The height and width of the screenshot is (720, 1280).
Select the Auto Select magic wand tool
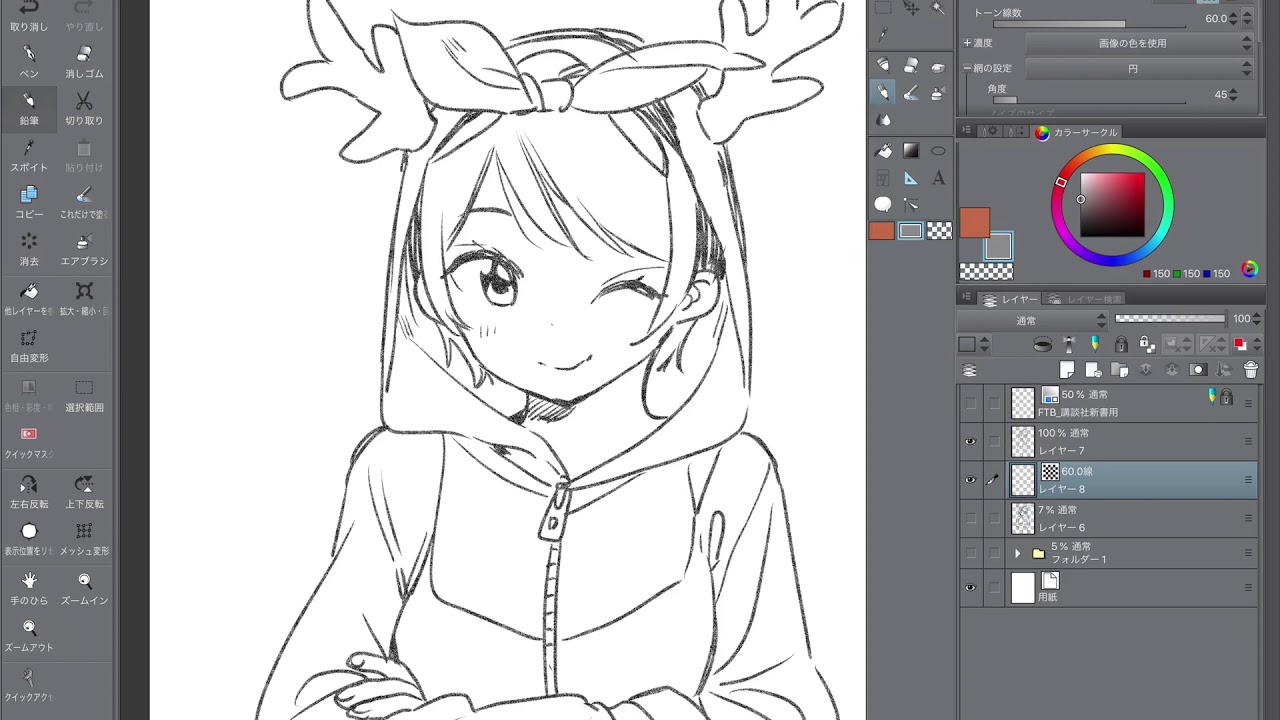(938, 8)
